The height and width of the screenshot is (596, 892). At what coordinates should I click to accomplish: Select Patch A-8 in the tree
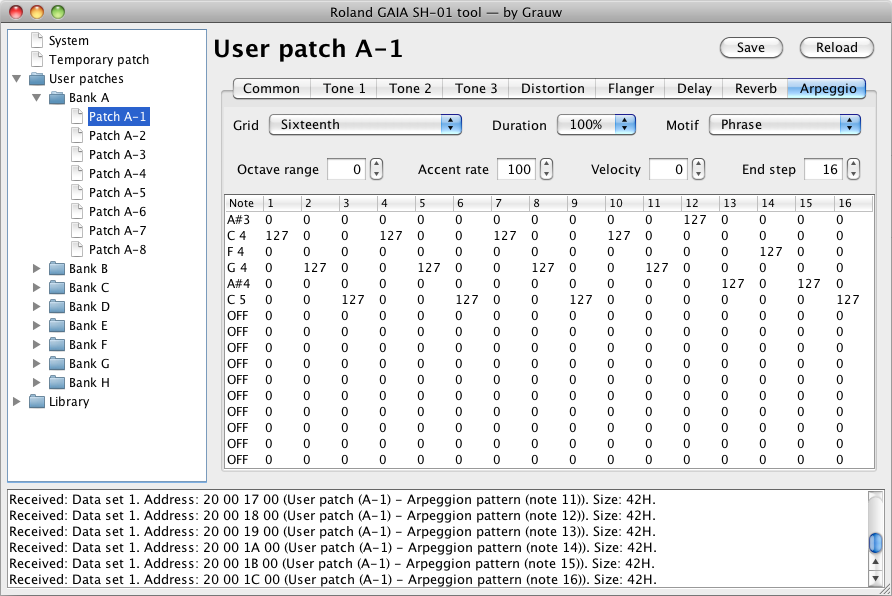click(x=117, y=250)
